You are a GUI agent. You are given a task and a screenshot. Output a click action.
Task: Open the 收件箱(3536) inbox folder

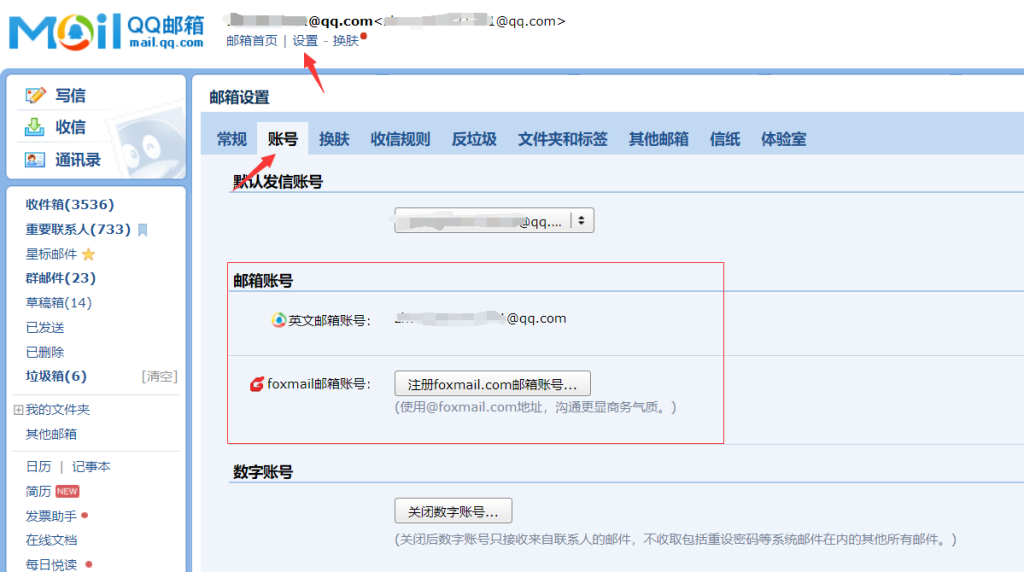70,204
